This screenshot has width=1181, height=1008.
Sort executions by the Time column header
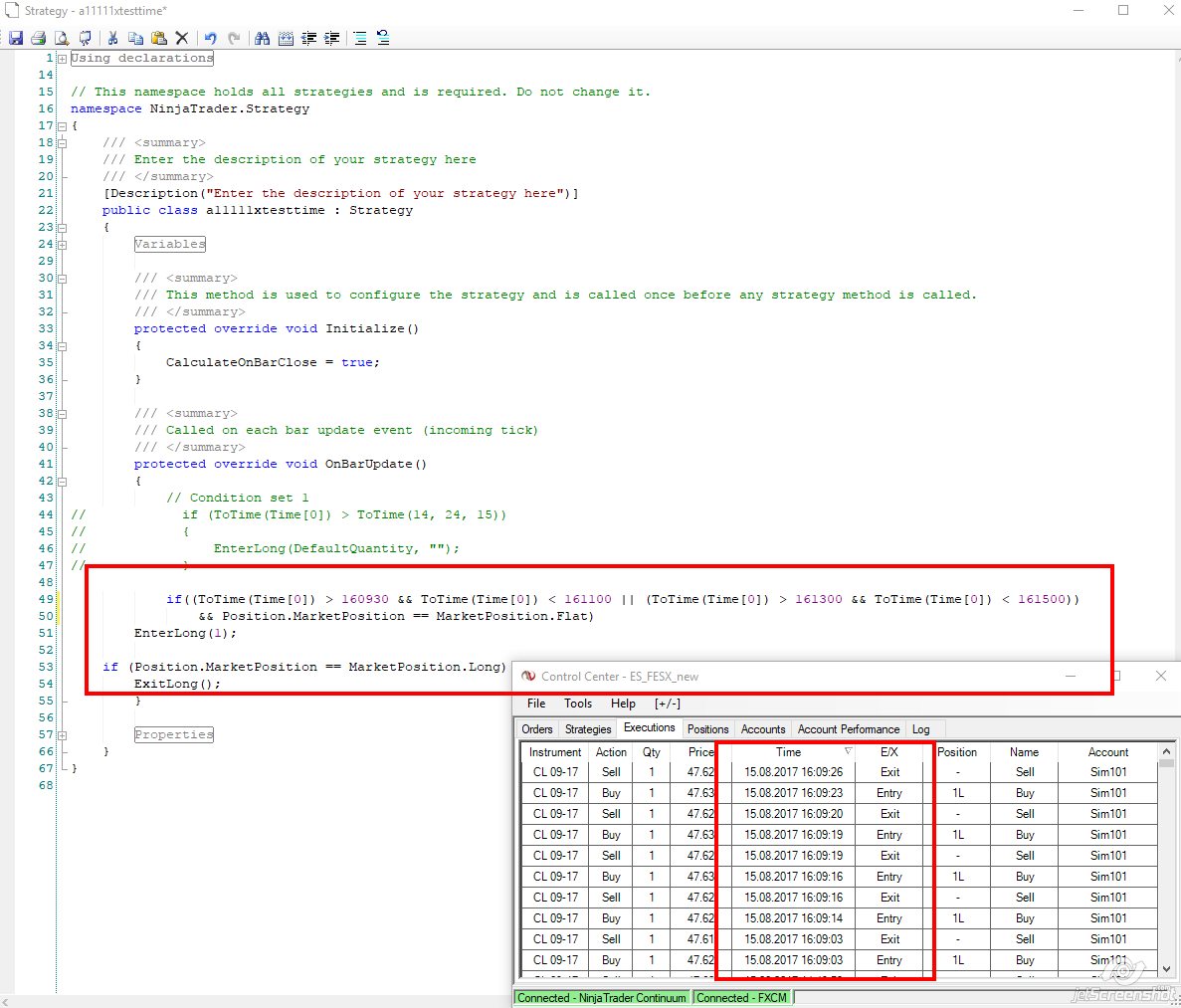(x=788, y=752)
